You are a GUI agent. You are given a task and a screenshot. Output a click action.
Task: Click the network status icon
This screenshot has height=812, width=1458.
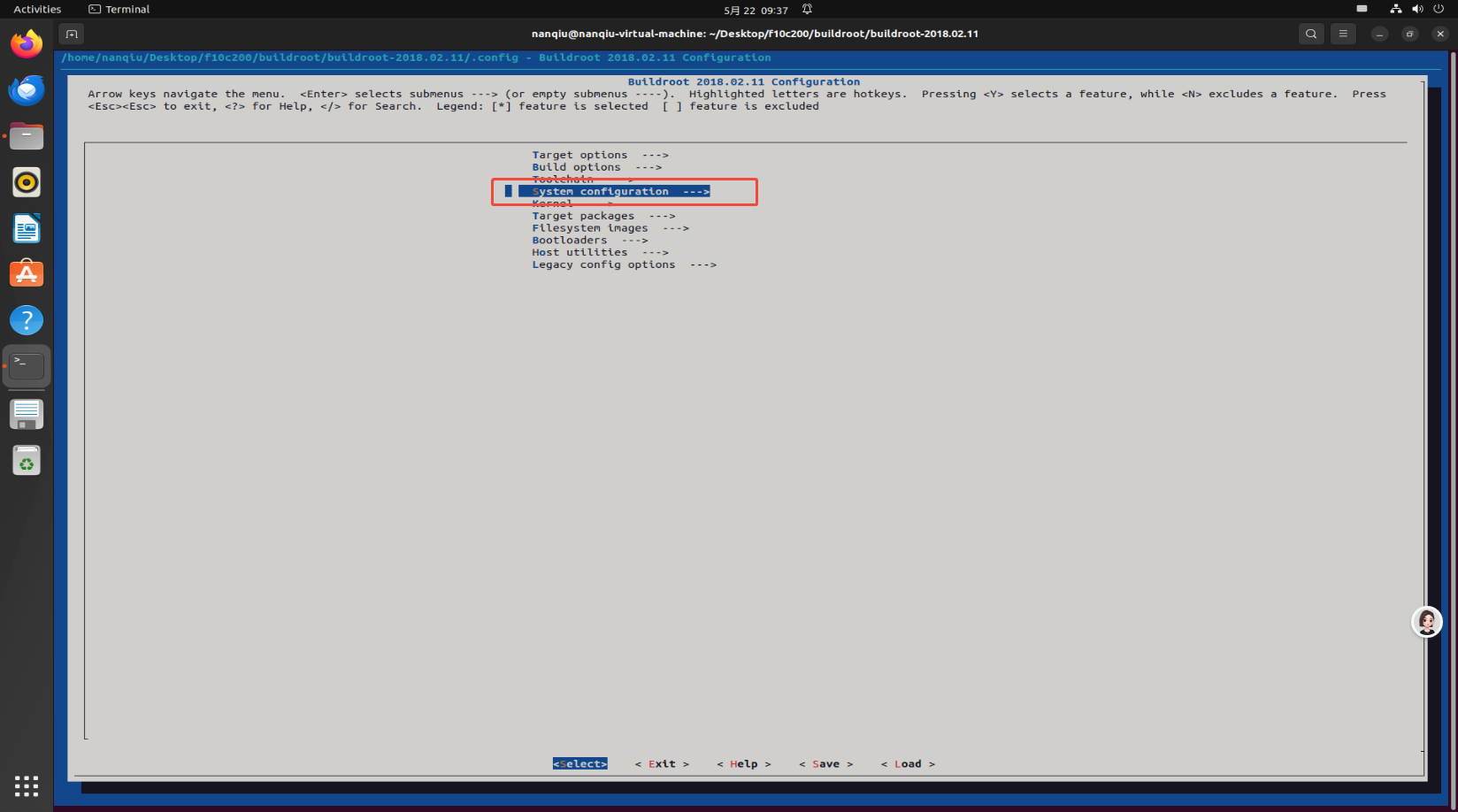click(x=1395, y=9)
